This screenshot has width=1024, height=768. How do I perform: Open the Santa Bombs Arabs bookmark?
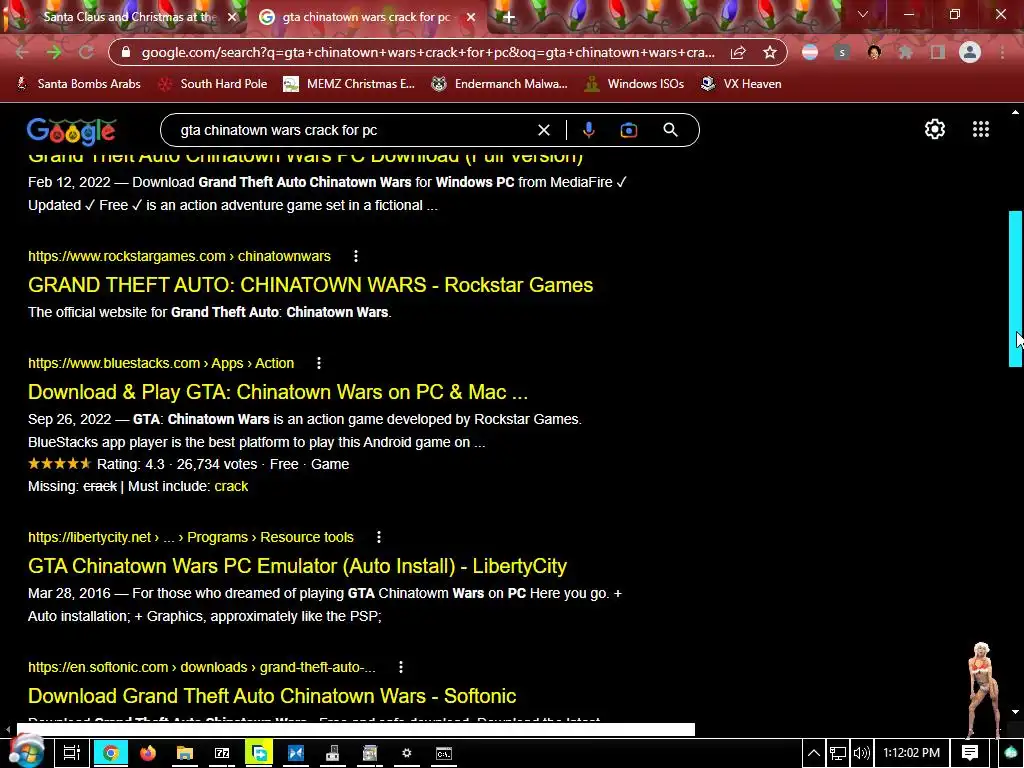click(78, 84)
